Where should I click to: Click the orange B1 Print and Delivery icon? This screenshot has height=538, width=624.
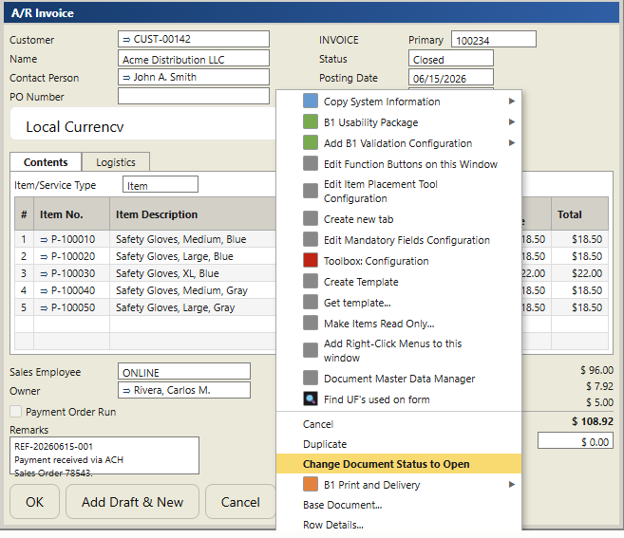(310, 484)
